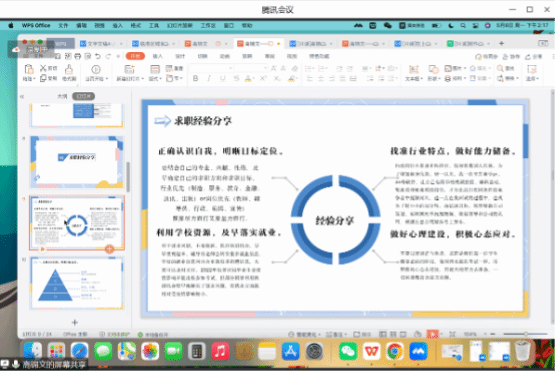Image resolution: width=556 pixels, height=372 pixels.
Task: Toggle bold formatting in the ribbon
Action: click(195, 78)
